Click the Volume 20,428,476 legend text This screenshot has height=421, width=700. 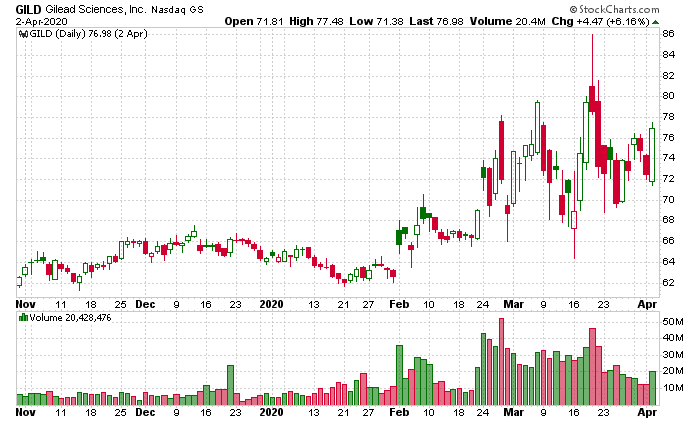click(70, 317)
